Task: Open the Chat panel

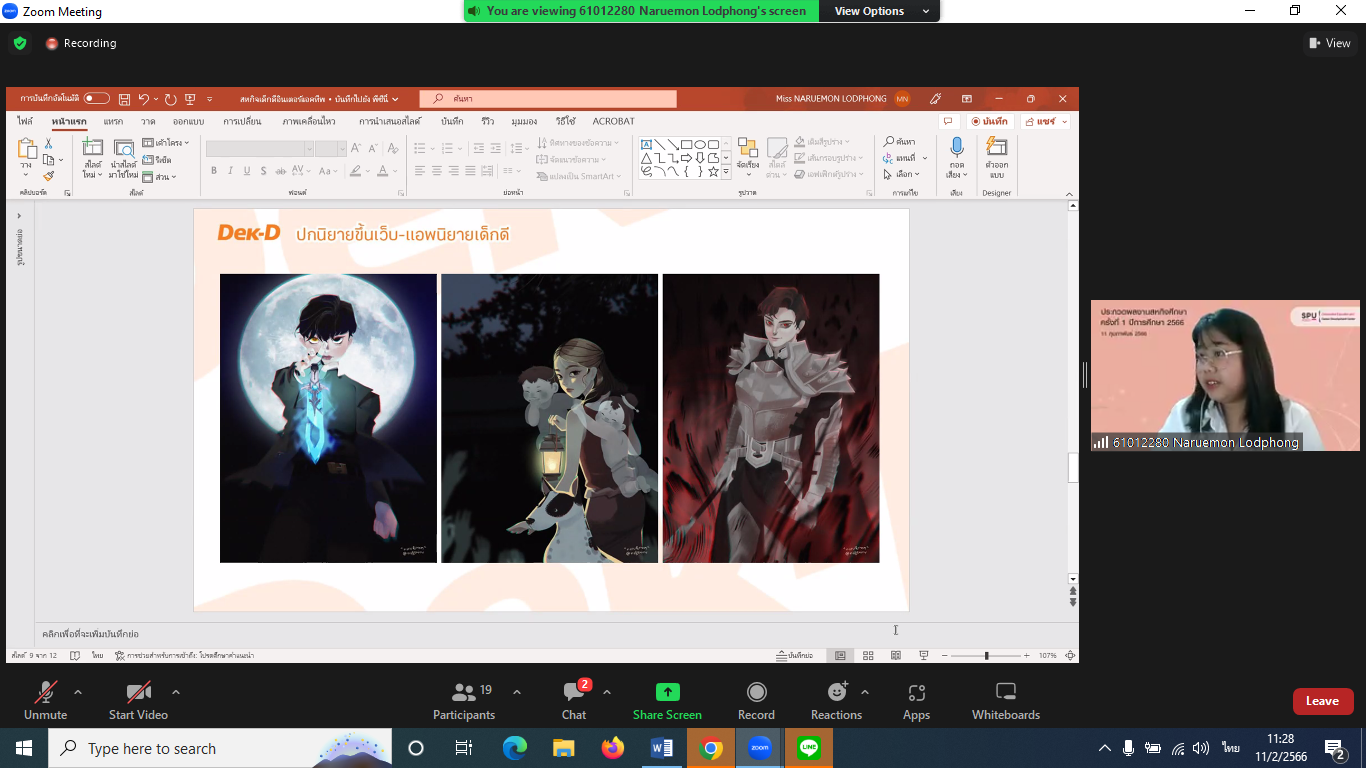Action: tap(574, 692)
